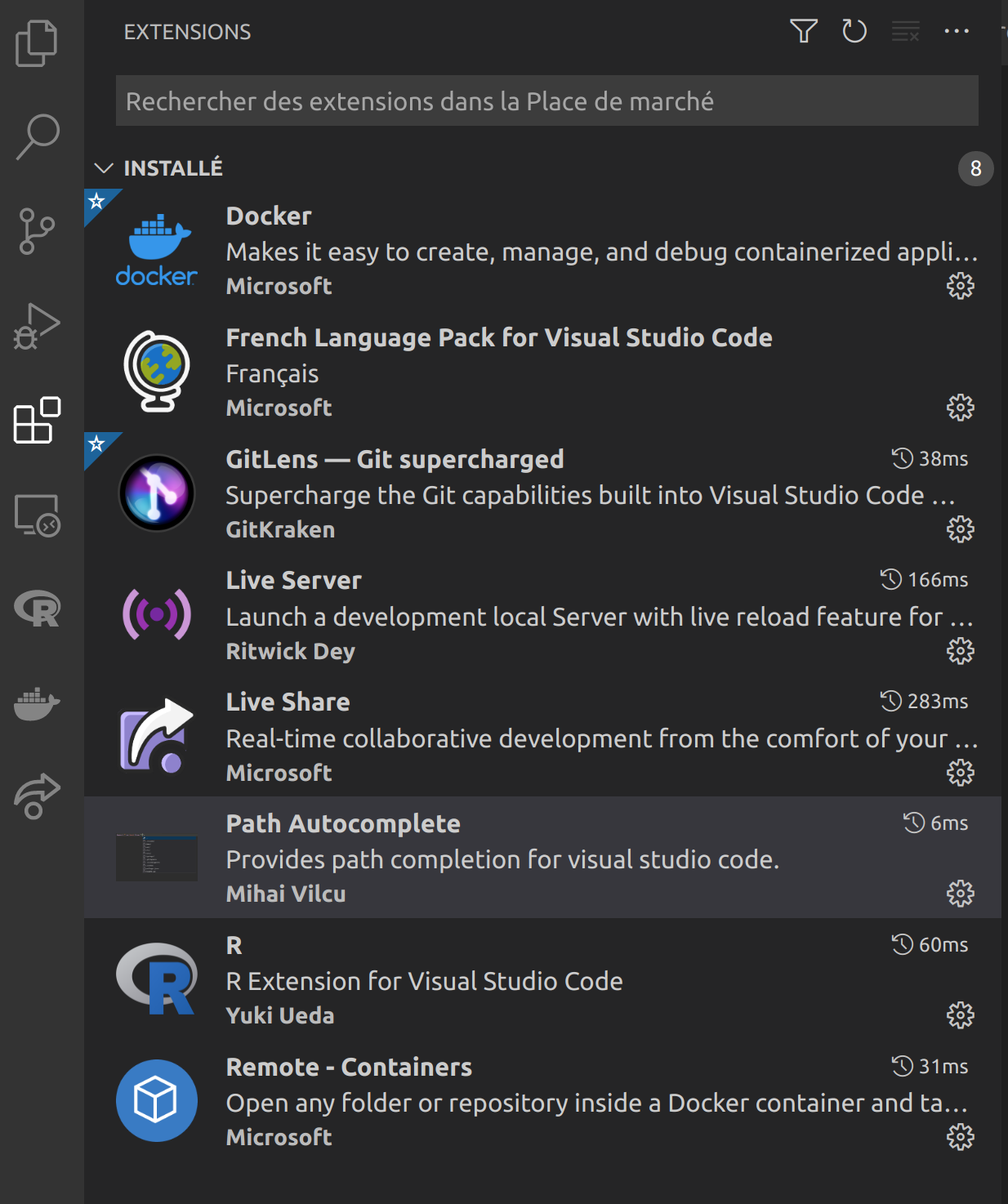
Task: Open the manage gear for Docker extension
Action: [961, 286]
